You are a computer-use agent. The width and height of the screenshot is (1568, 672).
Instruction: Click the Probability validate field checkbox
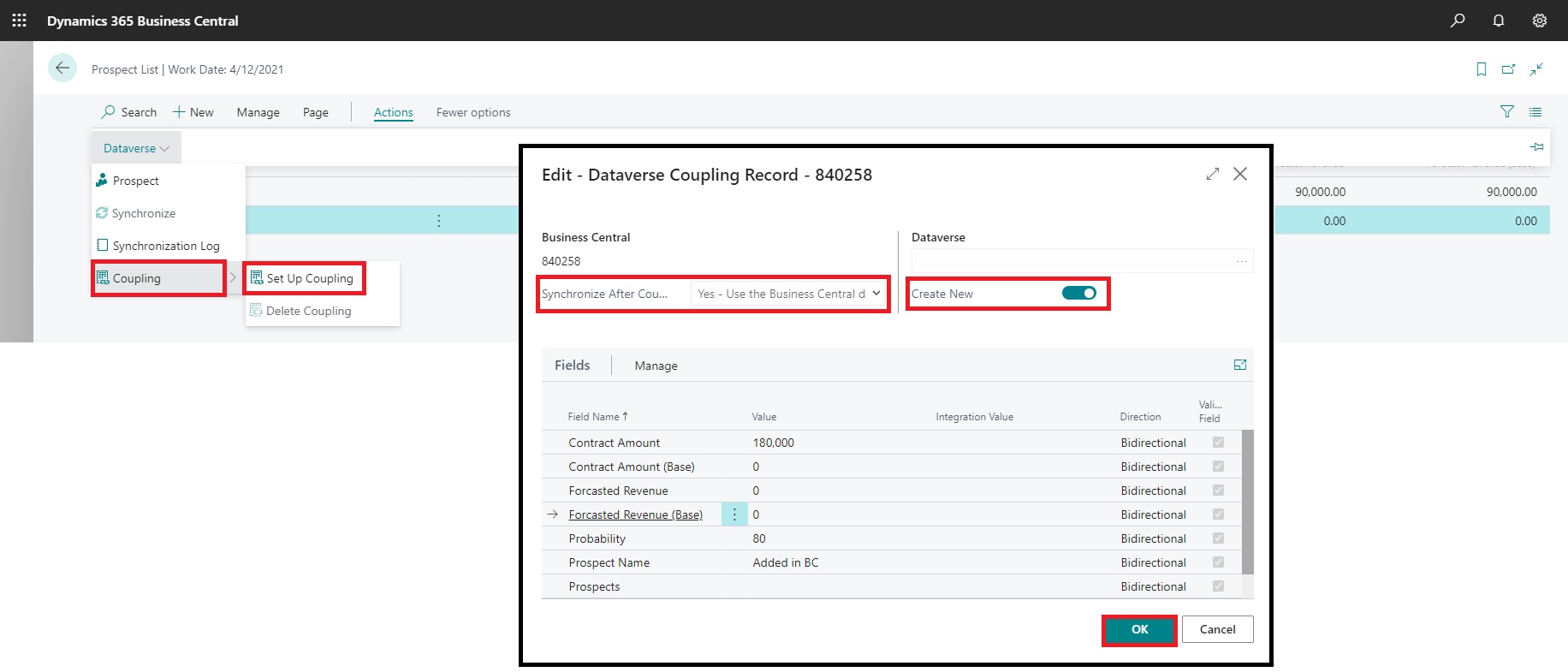tap(1218, 538)
